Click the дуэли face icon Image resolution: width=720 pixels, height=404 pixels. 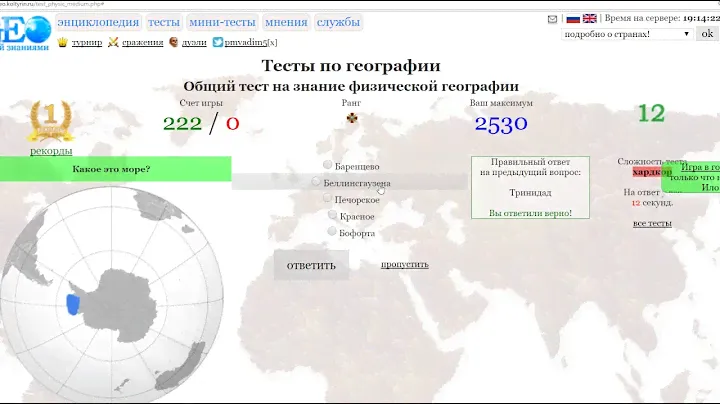(x=174, y=42)
